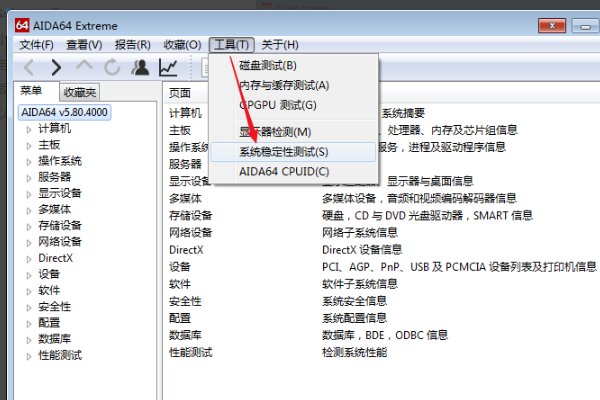
Task: Close the AIDA64 Extreme window
Action: tap(552, 26)
